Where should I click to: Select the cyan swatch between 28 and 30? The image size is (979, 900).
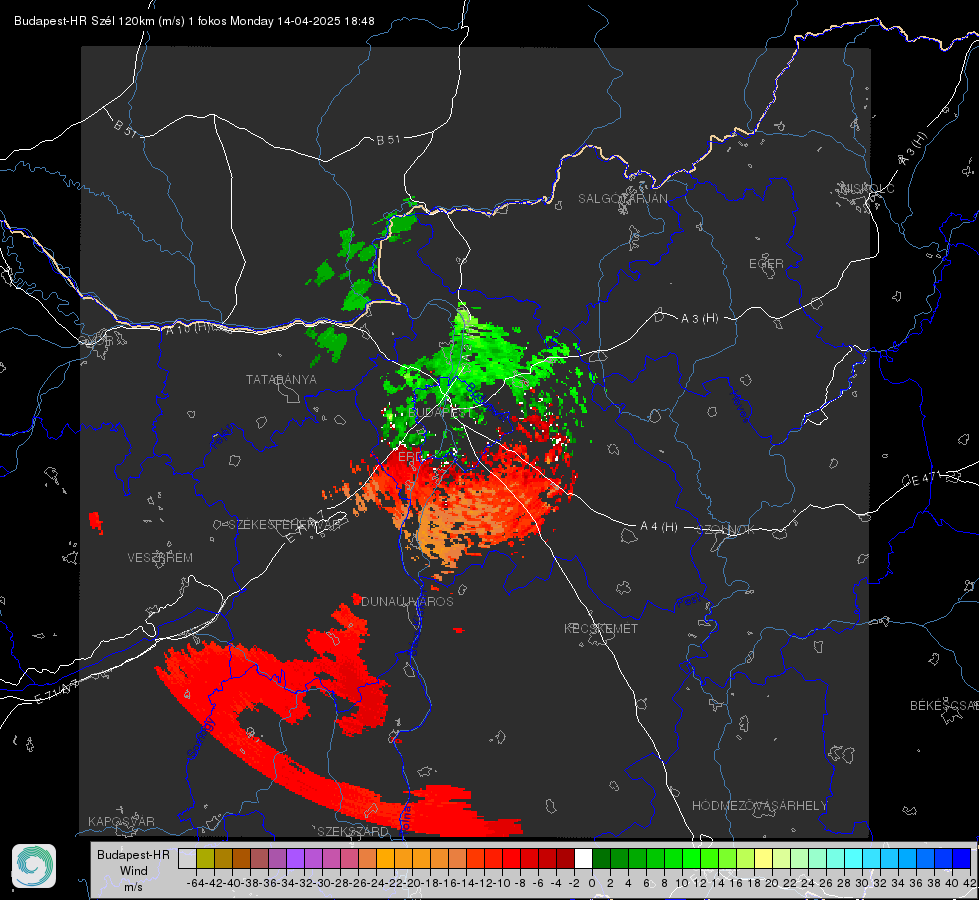point(853,858)
